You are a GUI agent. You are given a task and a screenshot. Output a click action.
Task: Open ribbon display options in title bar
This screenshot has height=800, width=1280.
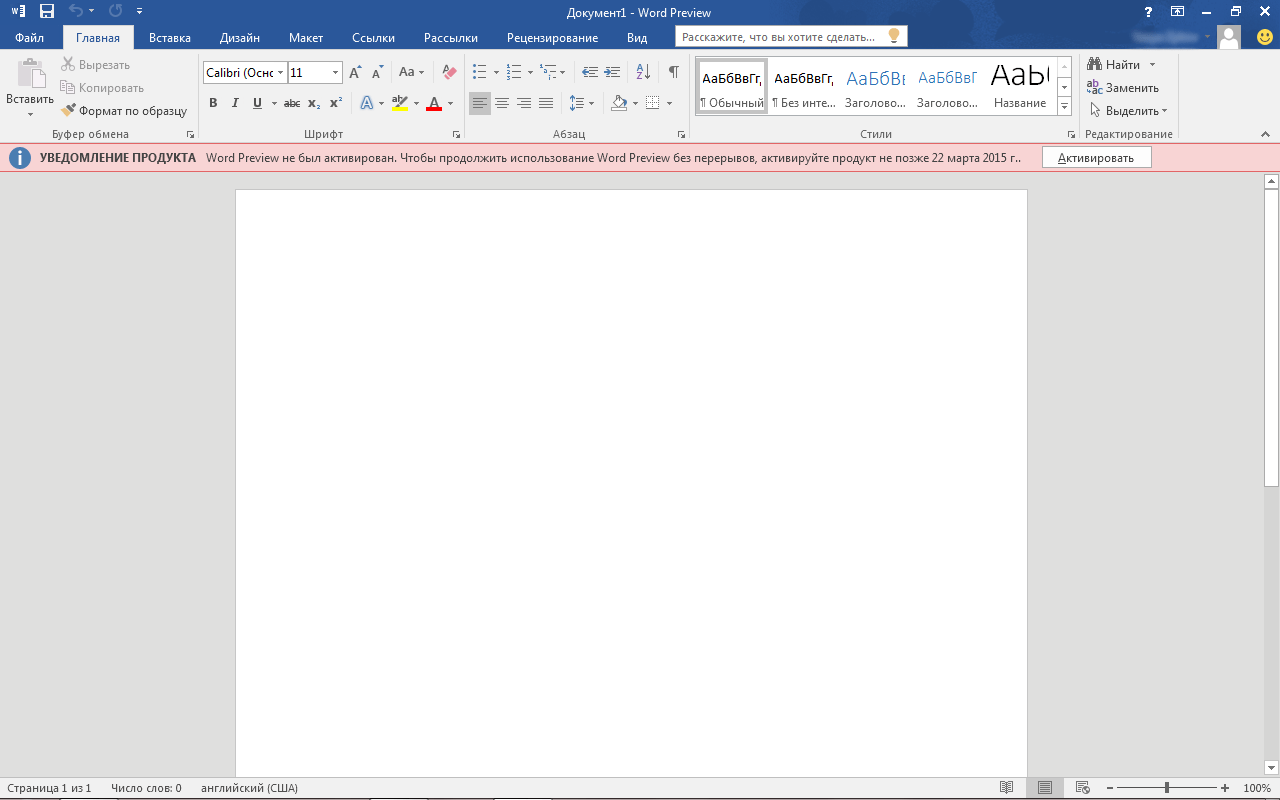(1178, 12)
